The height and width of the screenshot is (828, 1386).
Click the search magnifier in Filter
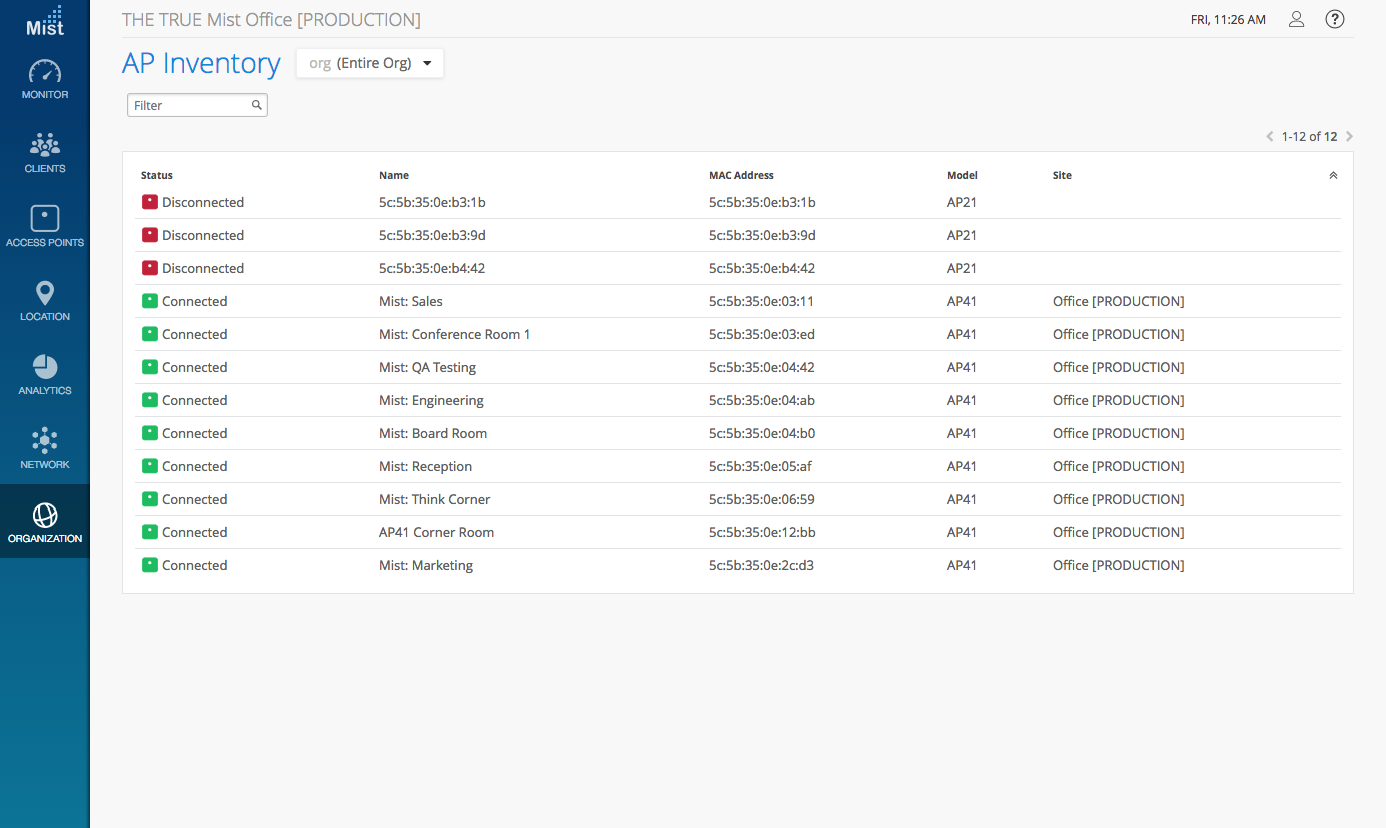pos(256,105)
